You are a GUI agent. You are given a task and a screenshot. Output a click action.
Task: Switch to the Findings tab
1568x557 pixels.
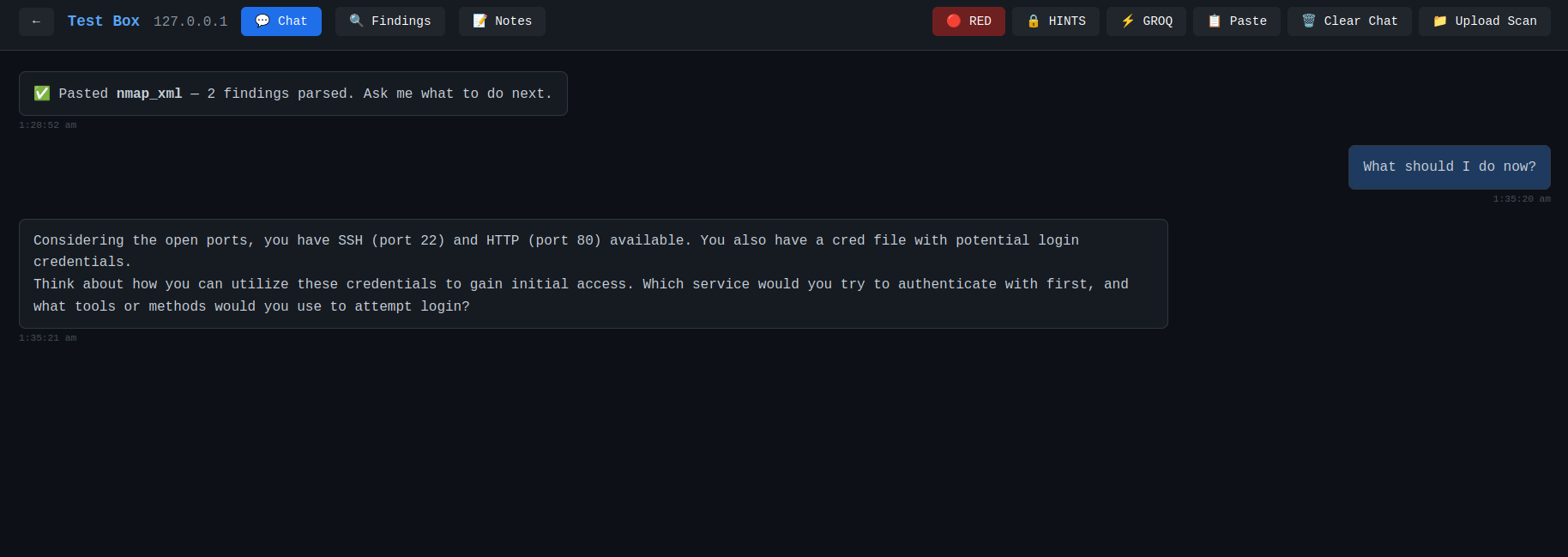(x=390, y=21)
